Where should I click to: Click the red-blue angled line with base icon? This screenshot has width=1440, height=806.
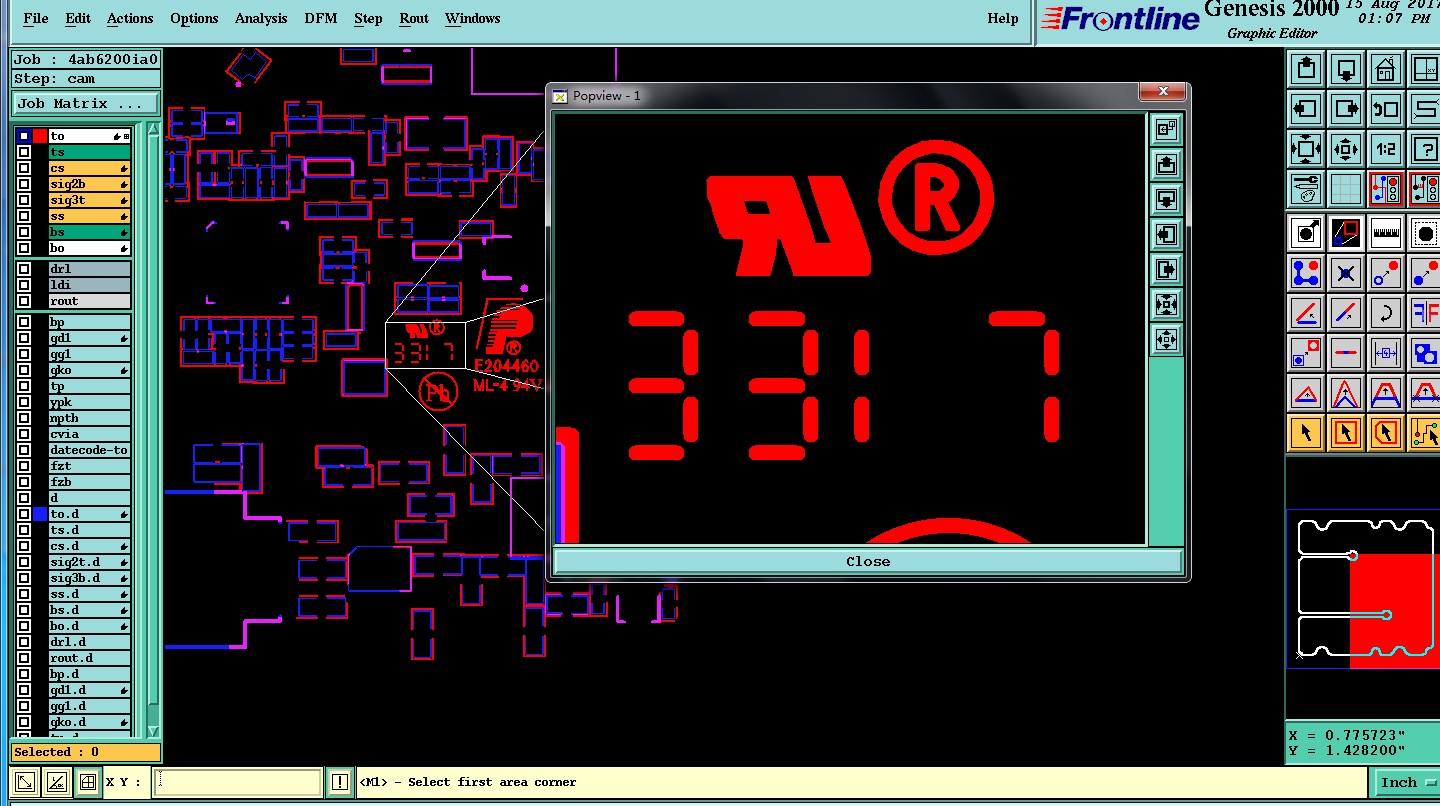tap(1306, 313)
